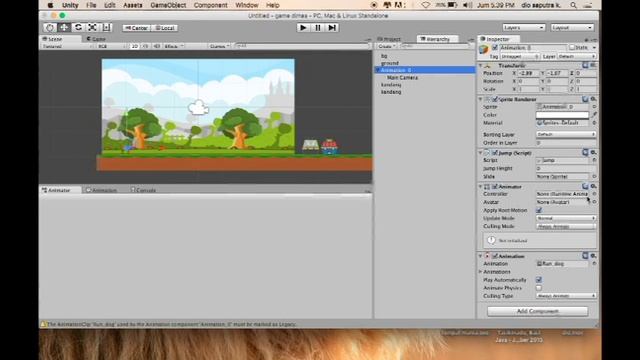Open the Textured draw mode dropdown

(x=68, y=46)
